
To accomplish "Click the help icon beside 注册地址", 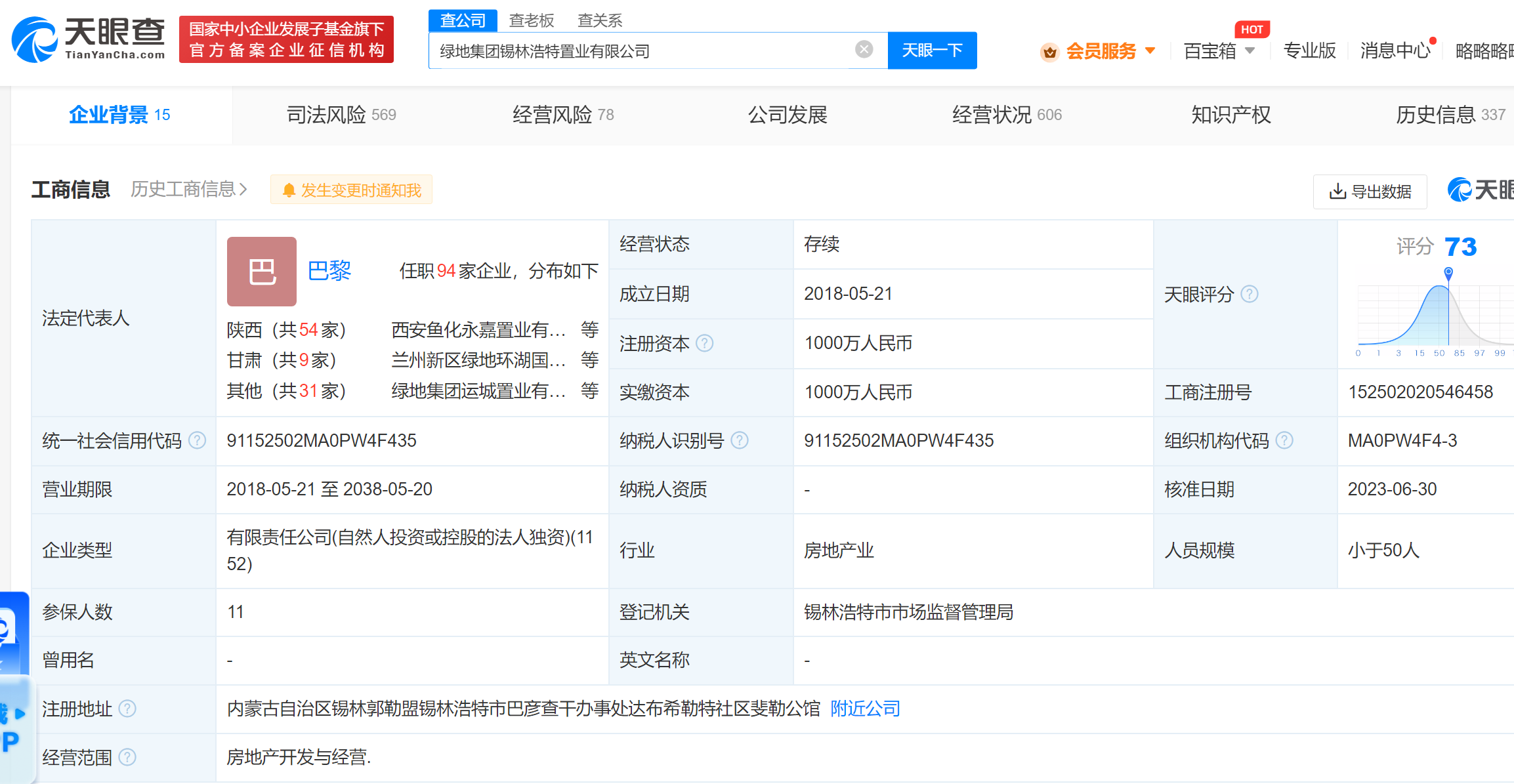I will click(127, 709).
